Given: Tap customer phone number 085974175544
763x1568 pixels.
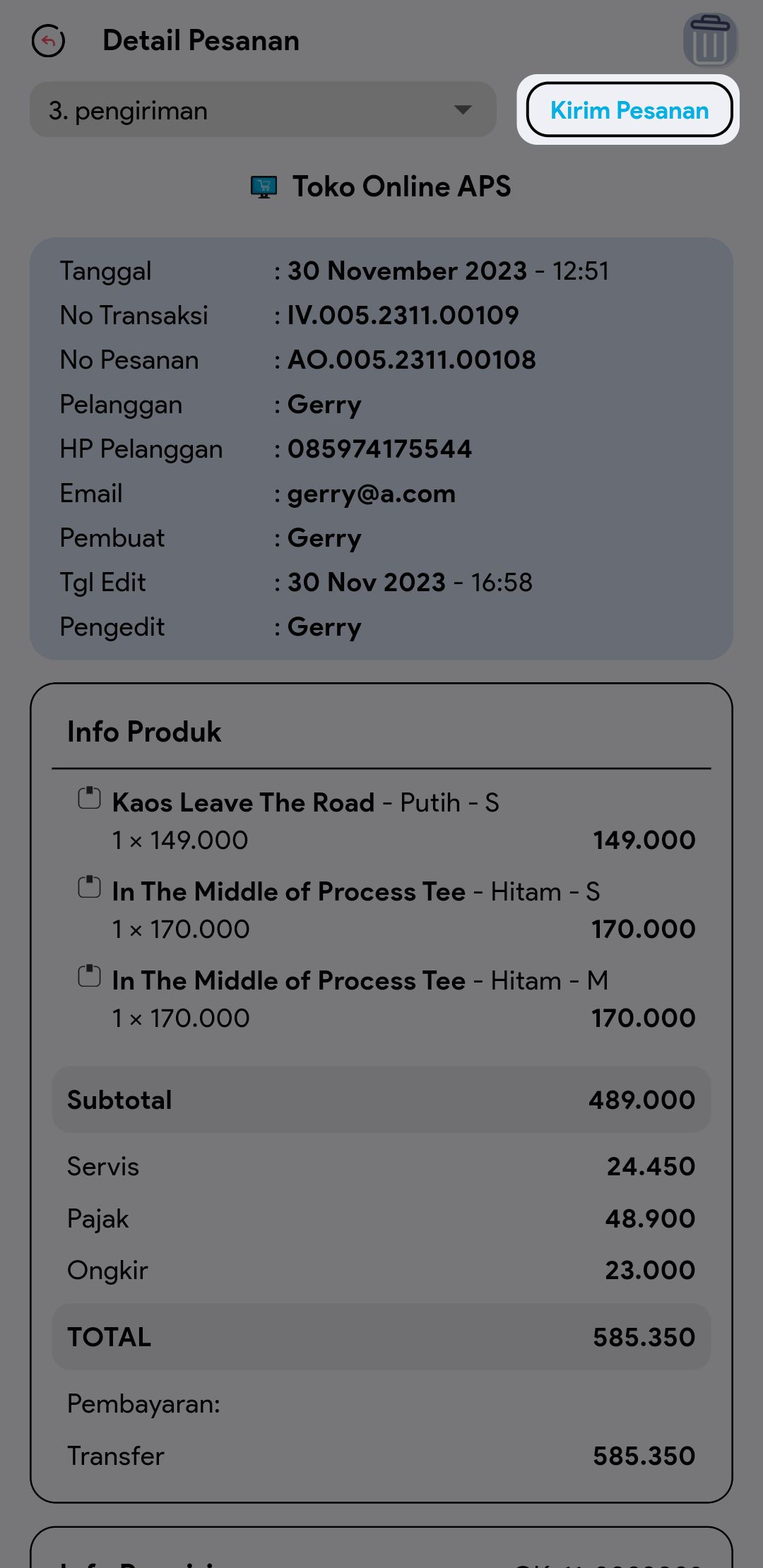Looking at the screenshot, I should [x=379, y=449].
